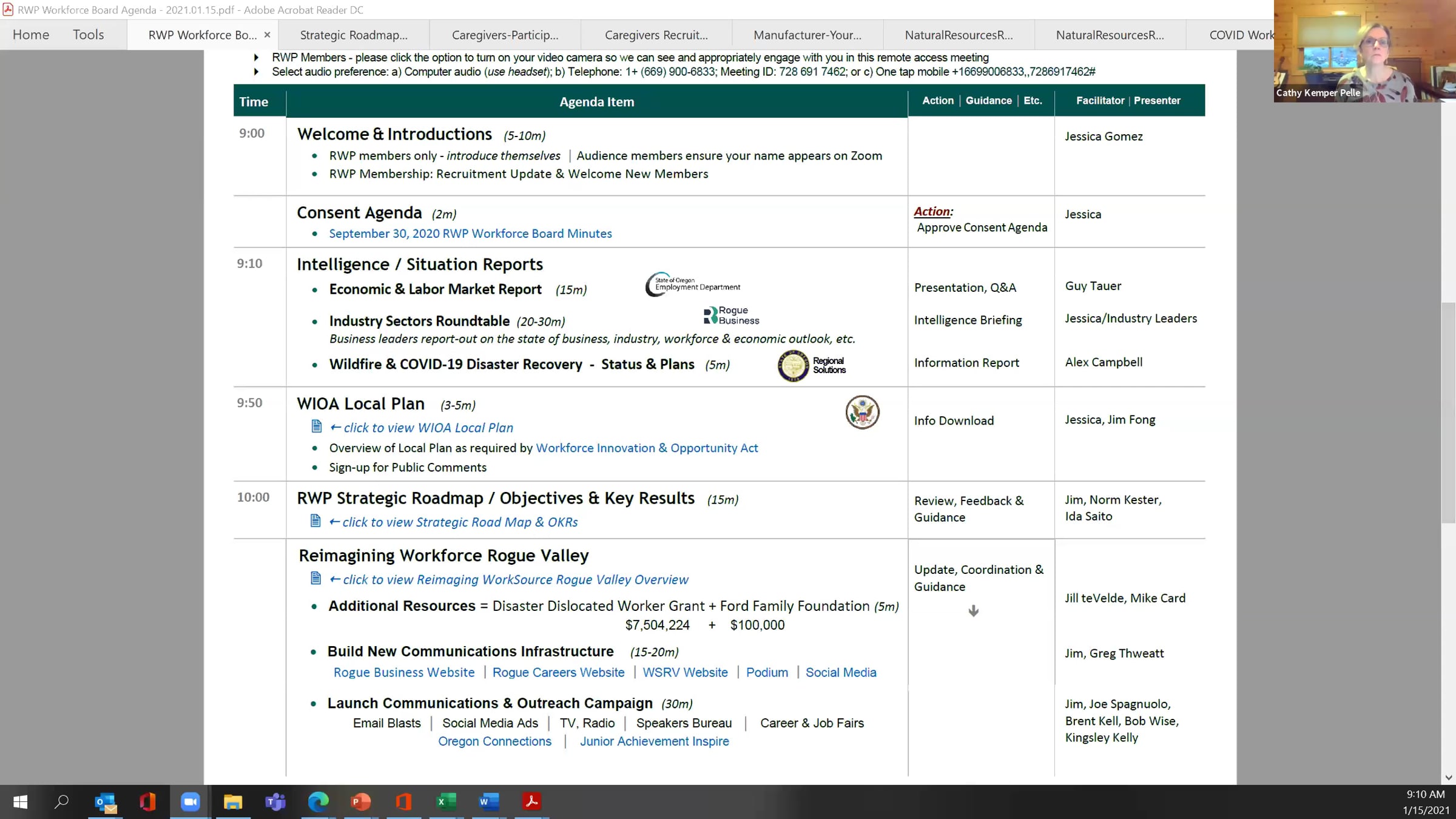Open Word from the taskbar
Viewport: 1456px width, 819px height.
488,802
